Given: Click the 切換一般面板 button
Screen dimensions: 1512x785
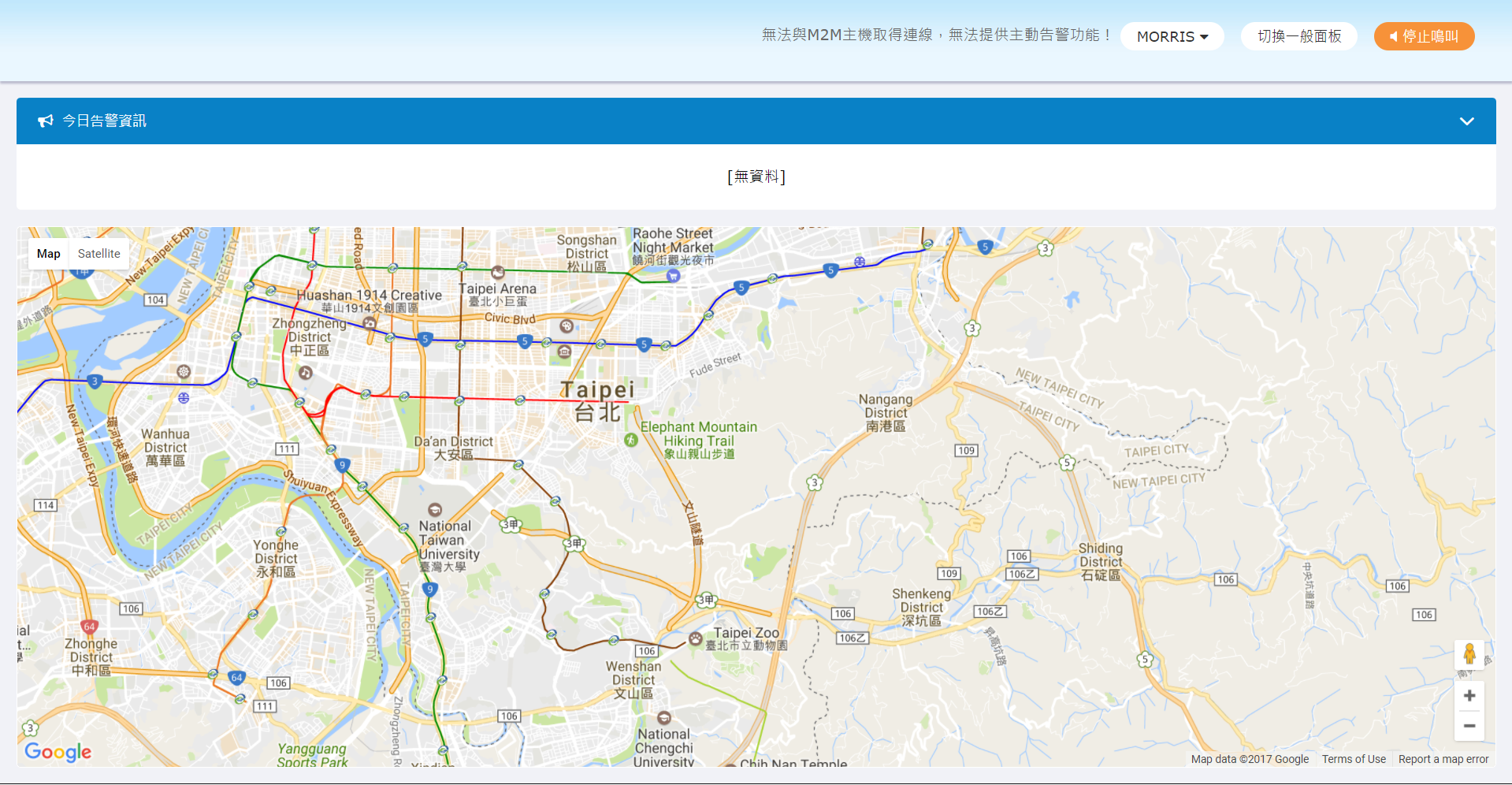Looking at the screenshot, I should click(1298, 36).
